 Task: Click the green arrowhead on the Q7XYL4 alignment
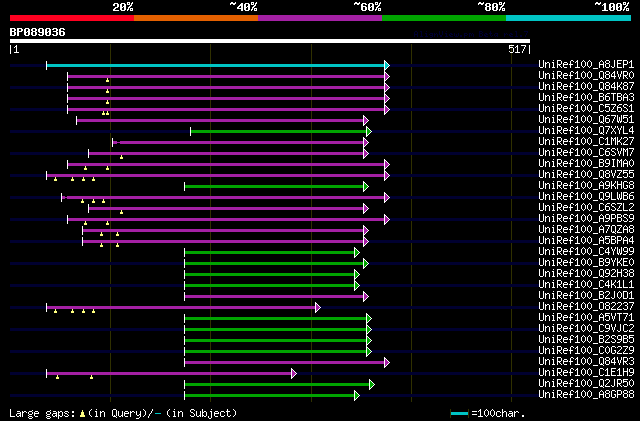[x=369, y=131]
